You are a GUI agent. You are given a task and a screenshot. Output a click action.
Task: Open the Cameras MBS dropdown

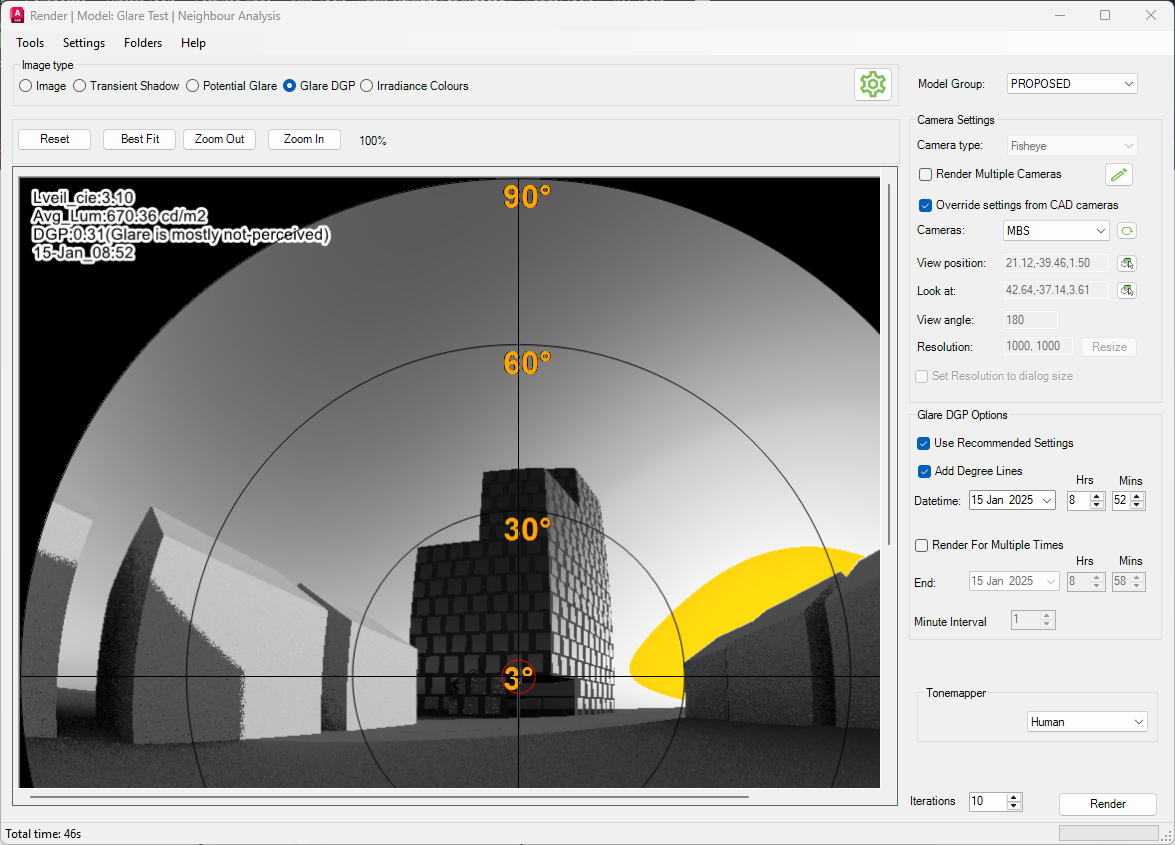1056,231
